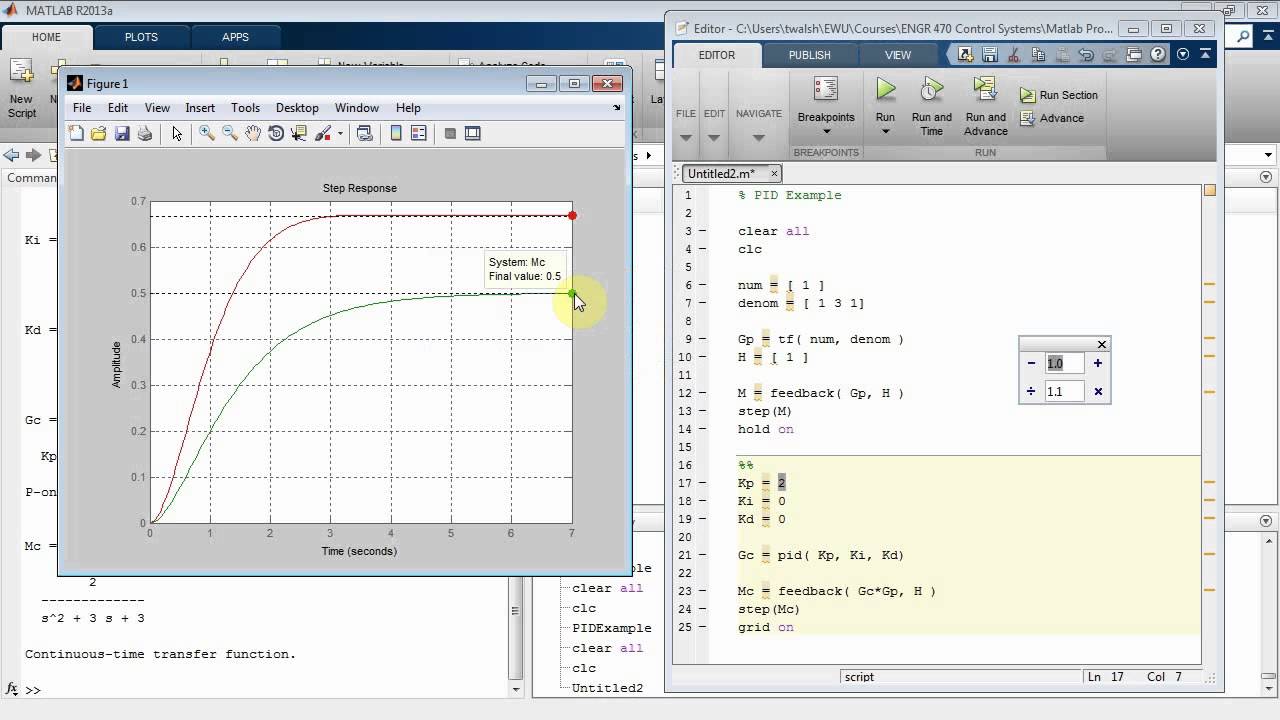Switch to the VIEW tab in Editor
Screen dimensions: 1280x720
coord(898,55)
